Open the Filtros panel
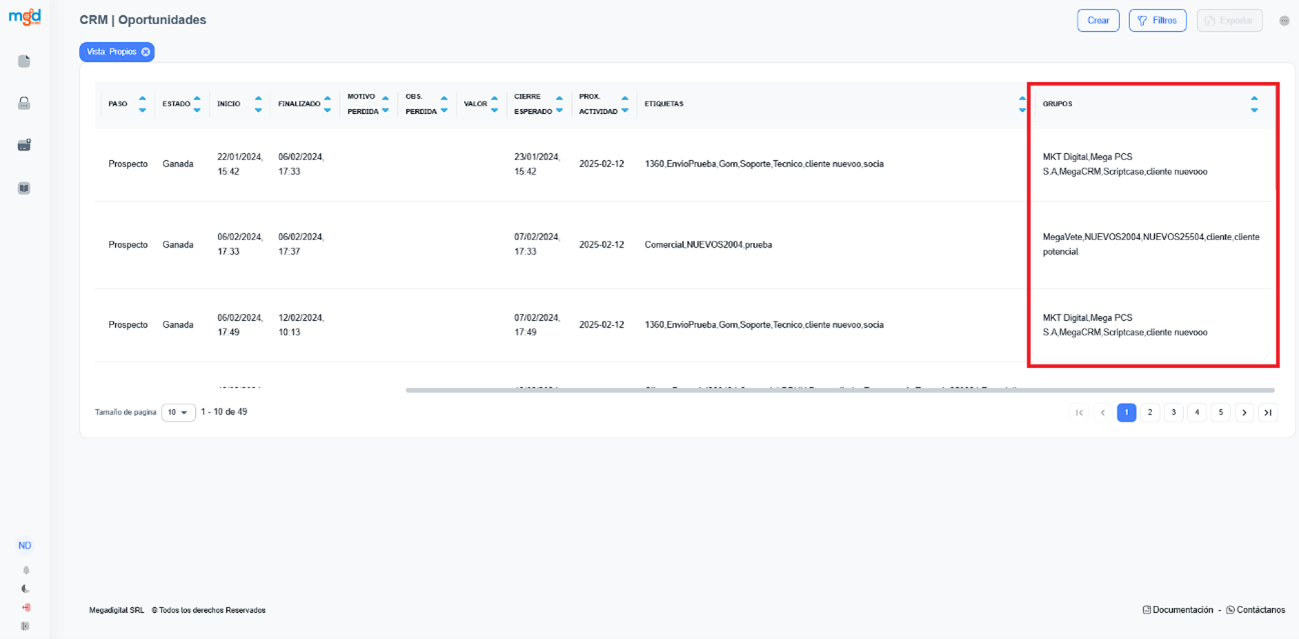The height and width of the screenshot is (639, 1299). click(x=1157, y=20)
